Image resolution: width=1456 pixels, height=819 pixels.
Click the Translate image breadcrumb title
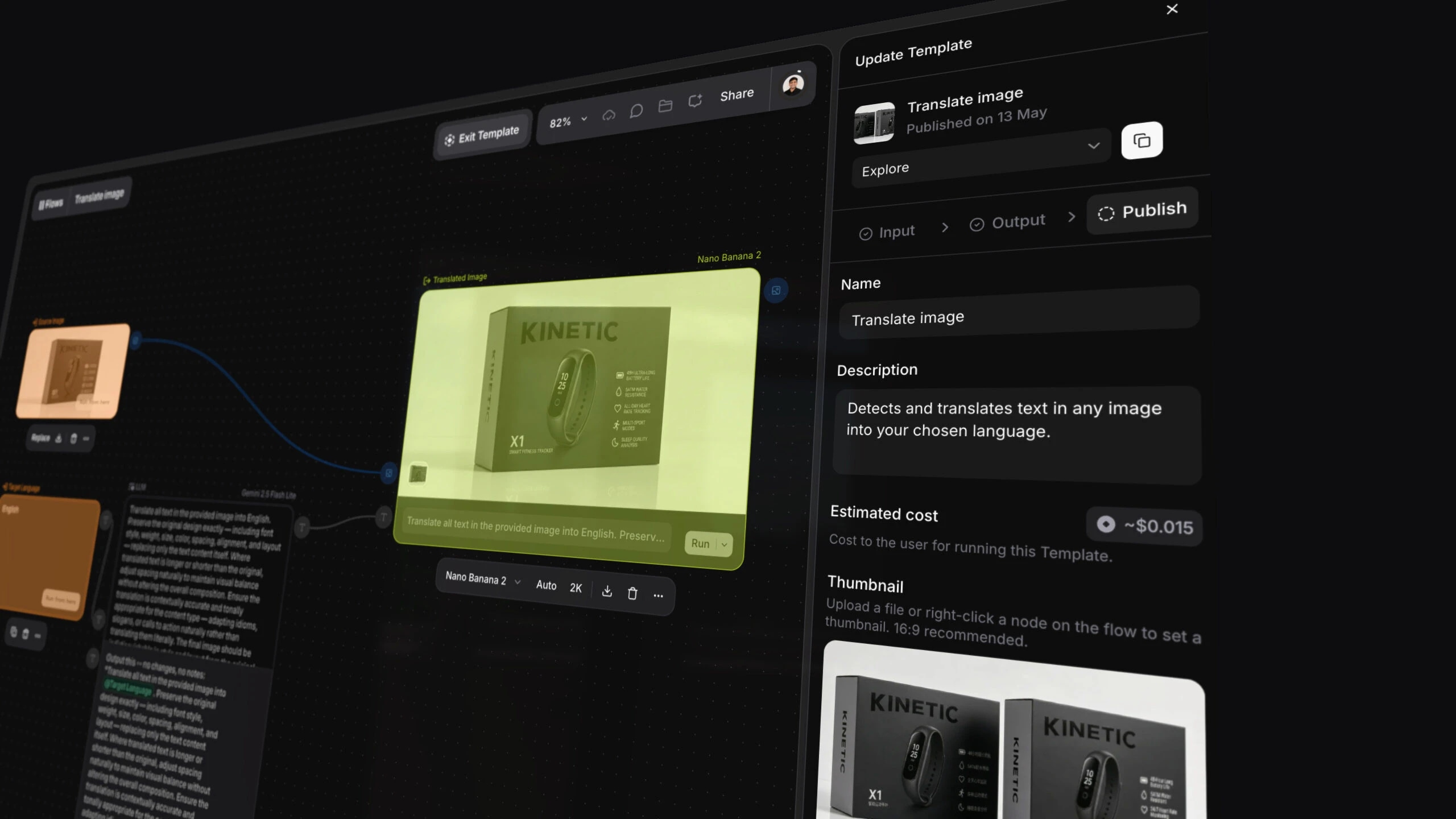pyautogui.click(x=100, y=196)
